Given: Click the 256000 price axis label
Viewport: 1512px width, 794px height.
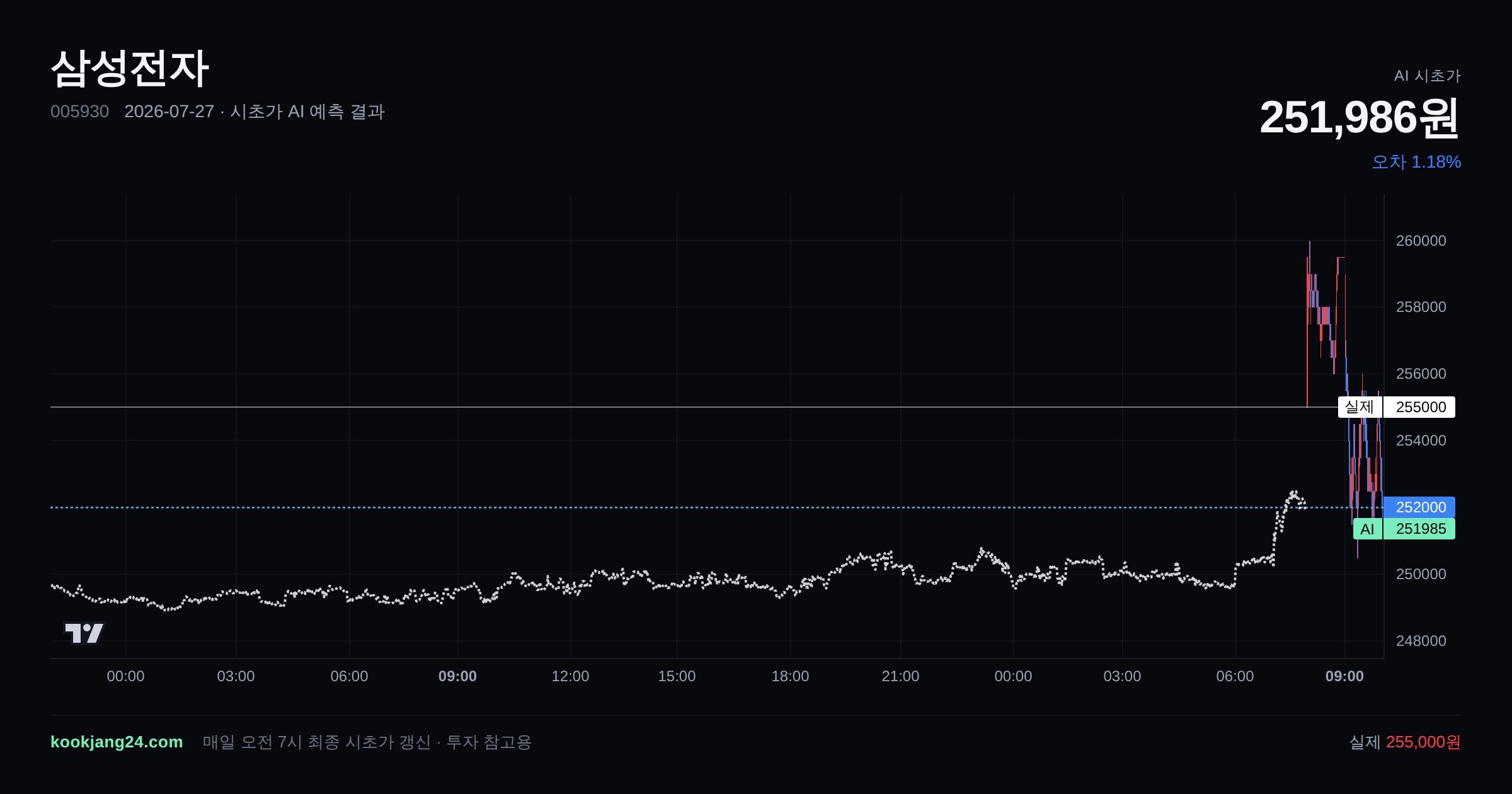Looking at the screenshot, I should point(1421,374).
